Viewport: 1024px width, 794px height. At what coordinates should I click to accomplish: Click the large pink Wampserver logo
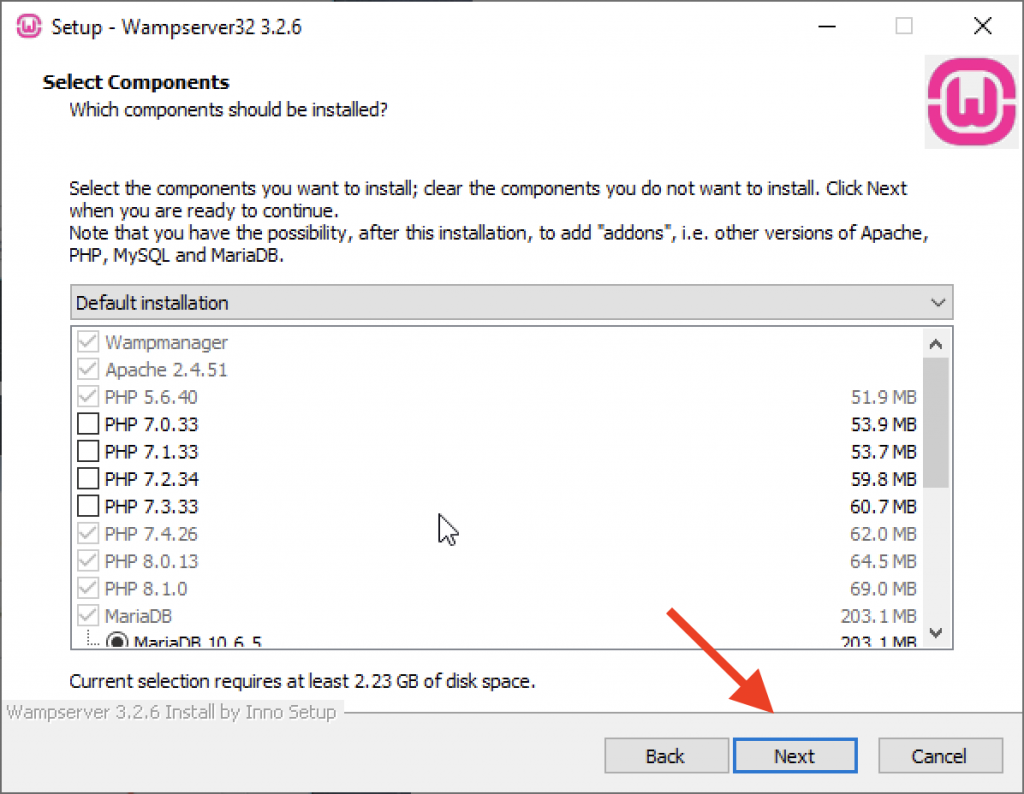[971, 102]
